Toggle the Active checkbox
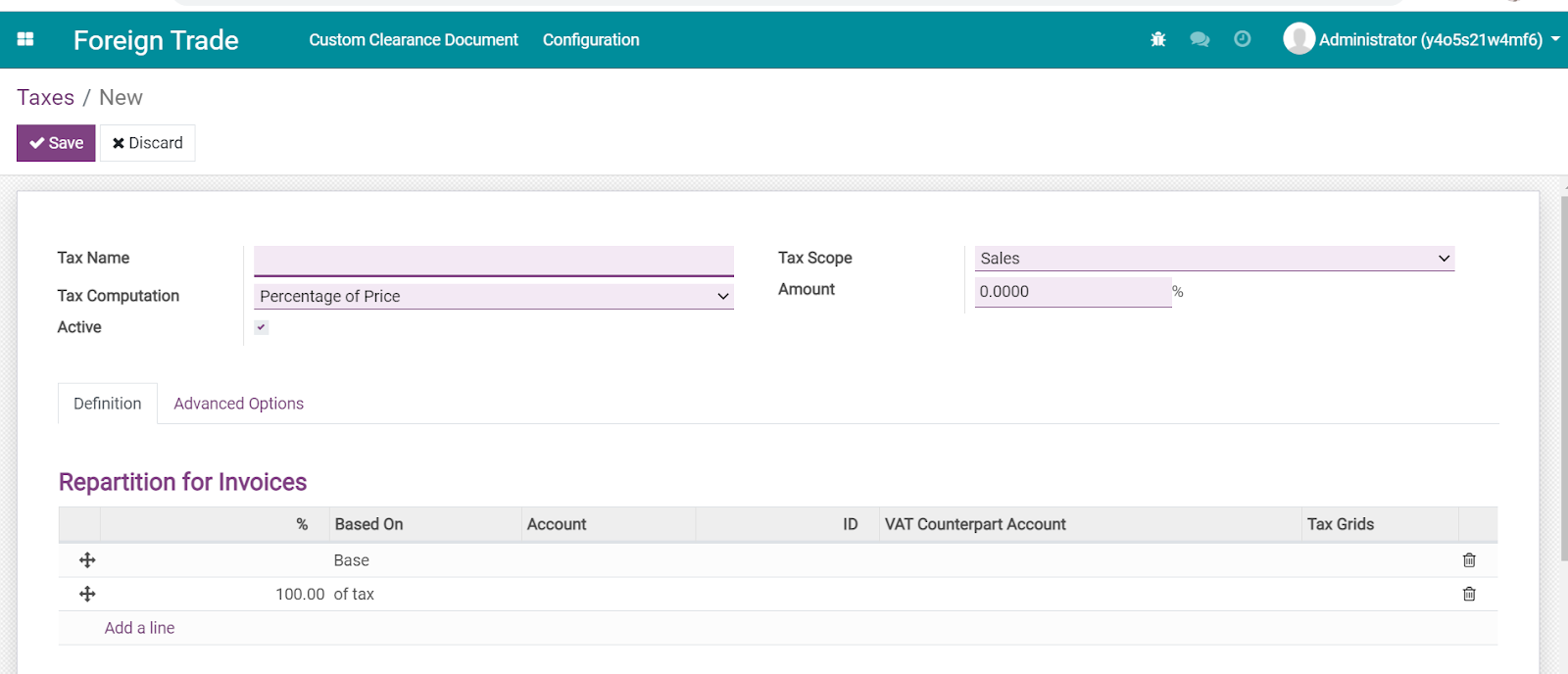This screenshot has height=674, width=1568. pyautogui.click(x=261, y=327)
